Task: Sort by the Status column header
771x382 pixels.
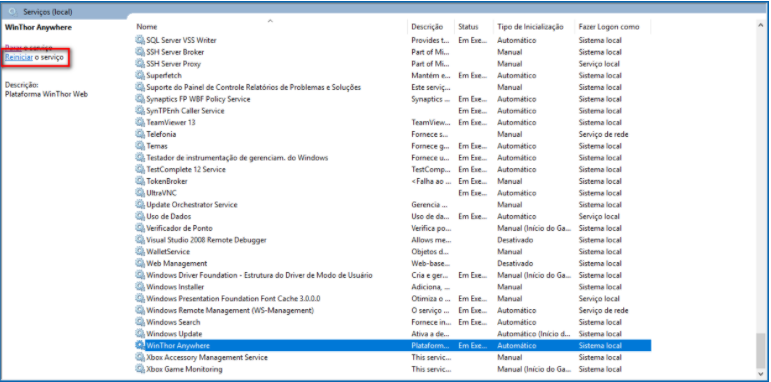Action: coord(468,27)
